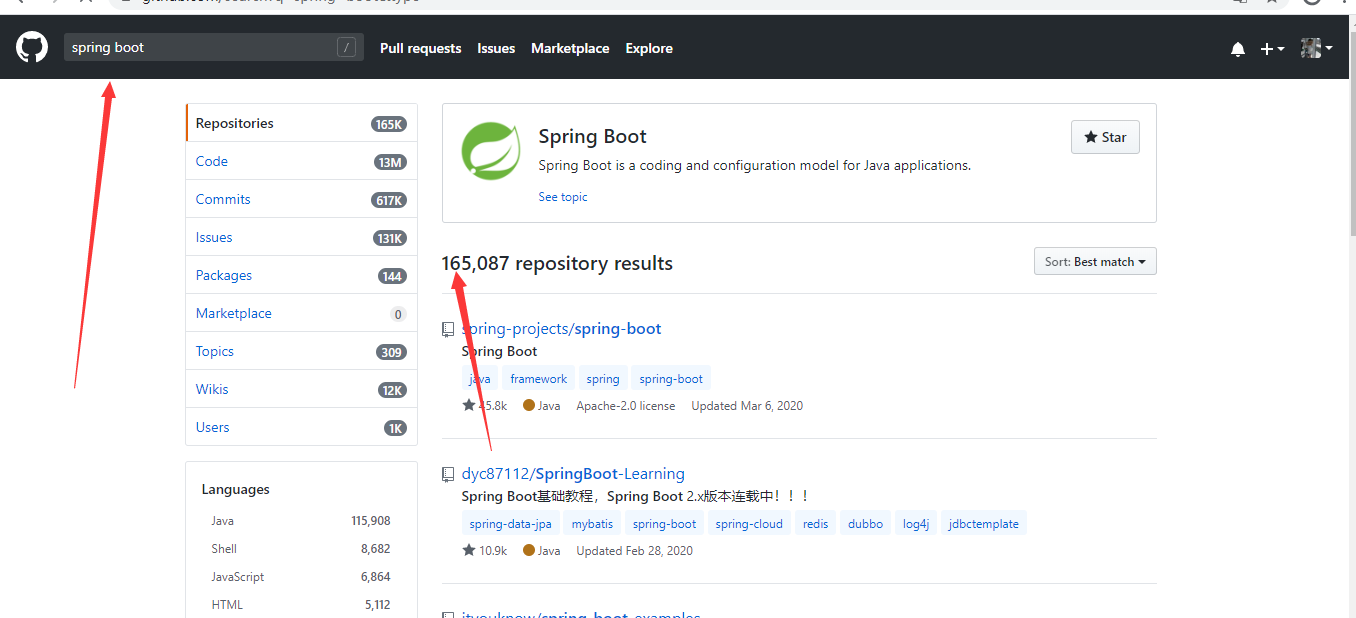The width and height of the screenshot is (1356, 618).
Task: Click the jdbctemplate topic tag
Action: point(984,524)
